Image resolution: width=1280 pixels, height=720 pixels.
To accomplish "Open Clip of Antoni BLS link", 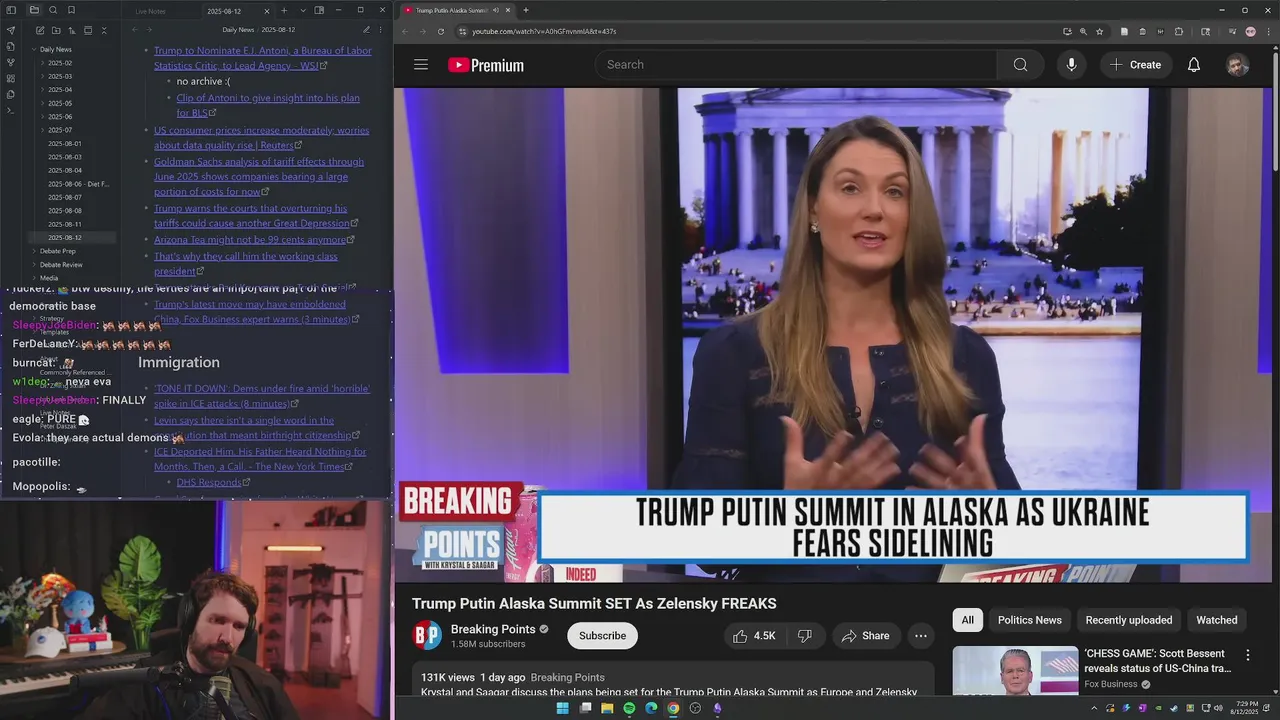I will click(268, 105).
